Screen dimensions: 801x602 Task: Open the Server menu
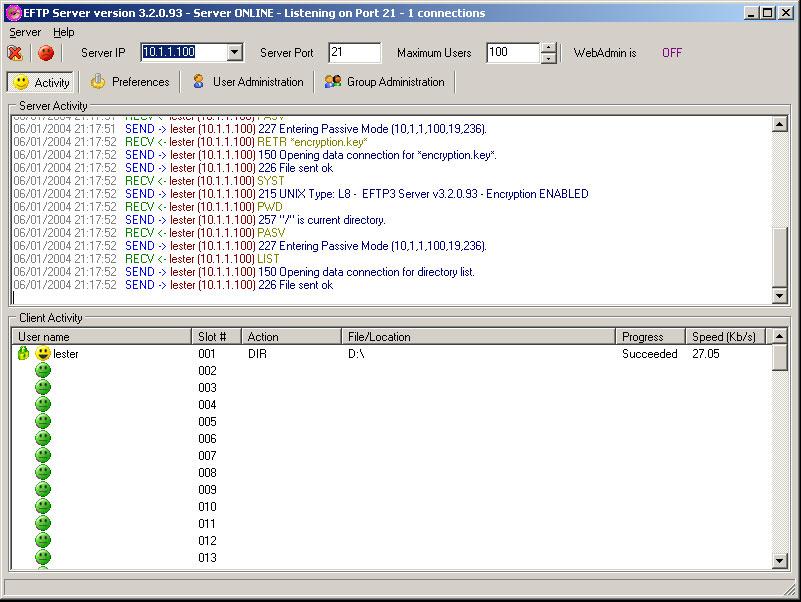25,32
